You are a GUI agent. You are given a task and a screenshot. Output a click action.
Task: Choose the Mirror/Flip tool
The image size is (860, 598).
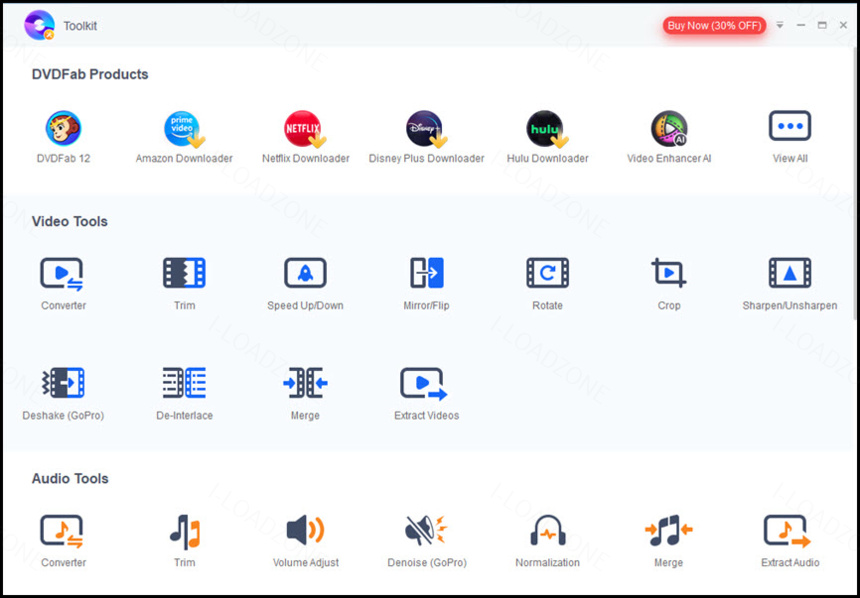427,273
